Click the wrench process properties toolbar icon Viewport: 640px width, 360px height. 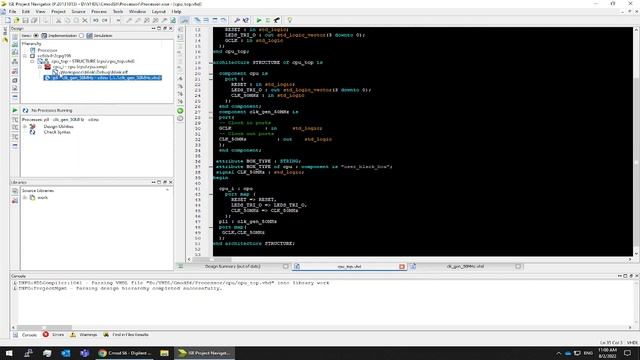237,20
